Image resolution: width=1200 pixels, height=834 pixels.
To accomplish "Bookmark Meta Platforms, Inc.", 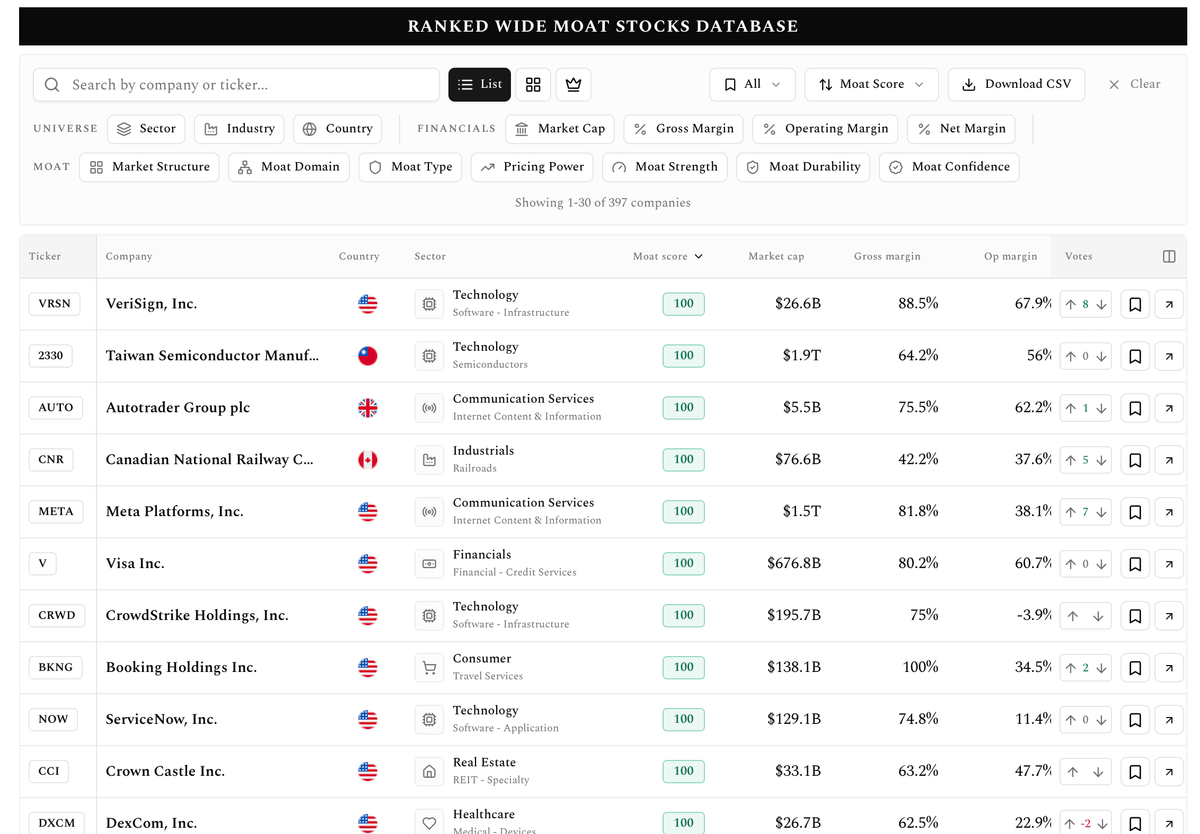I will [x=1135, y=512].
